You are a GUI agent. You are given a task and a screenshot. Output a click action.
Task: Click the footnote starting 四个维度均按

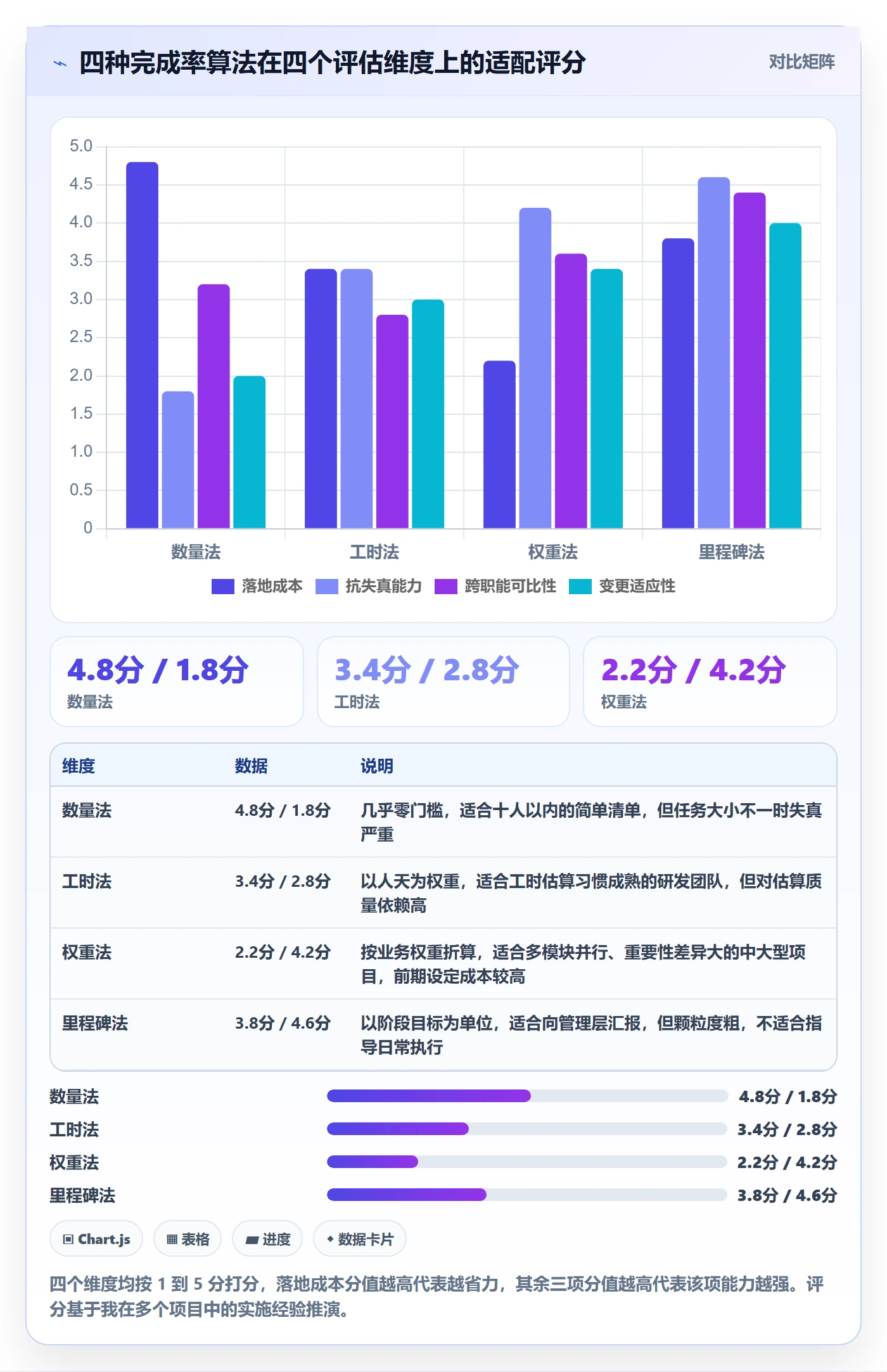(x=437, y=1297)
